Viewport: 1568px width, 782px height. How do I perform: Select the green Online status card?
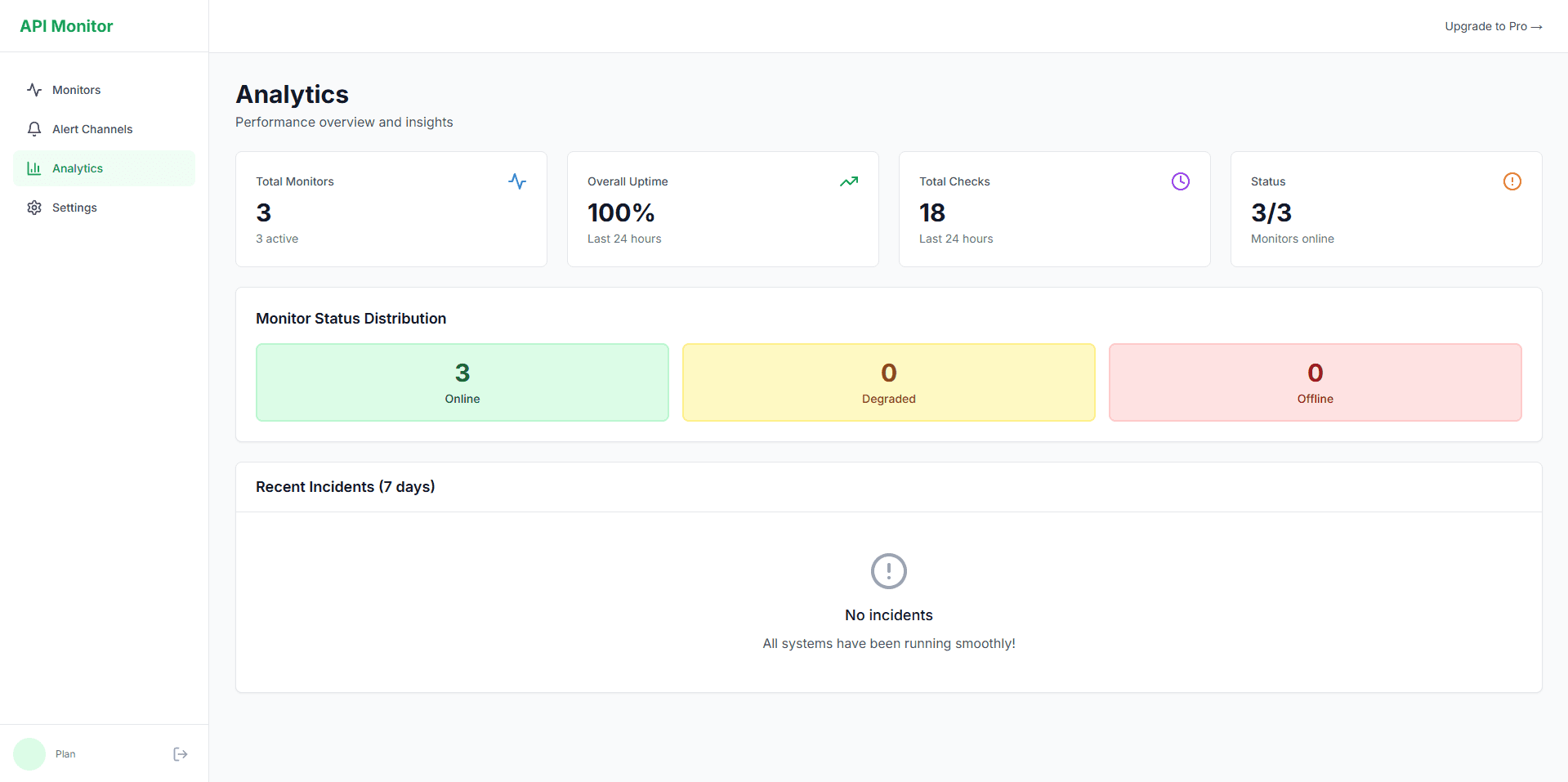(462, 382)
